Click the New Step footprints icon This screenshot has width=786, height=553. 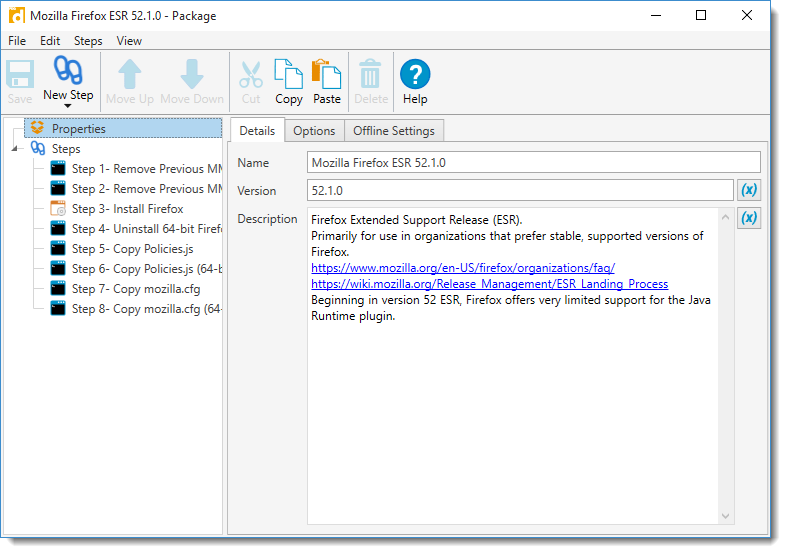[x=68, y=72]
